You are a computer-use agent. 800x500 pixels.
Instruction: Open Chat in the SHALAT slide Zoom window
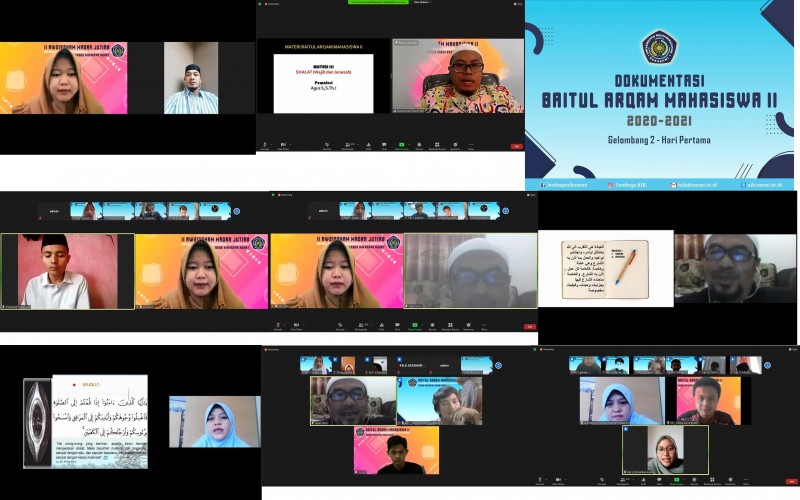tap(384, 145)
